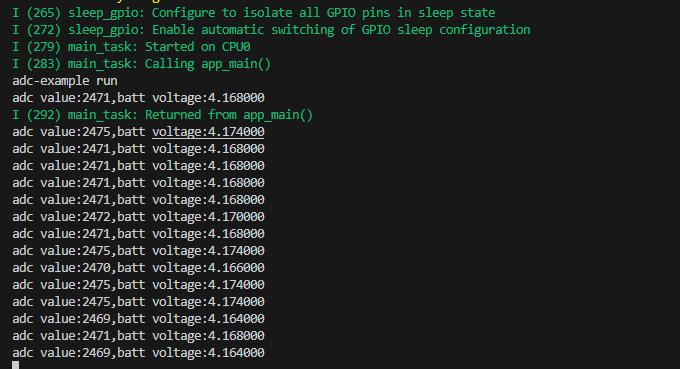This screenshot has width=680, height=369.
Task: Click the adc value:2472 reading
Action: (61, 217)
